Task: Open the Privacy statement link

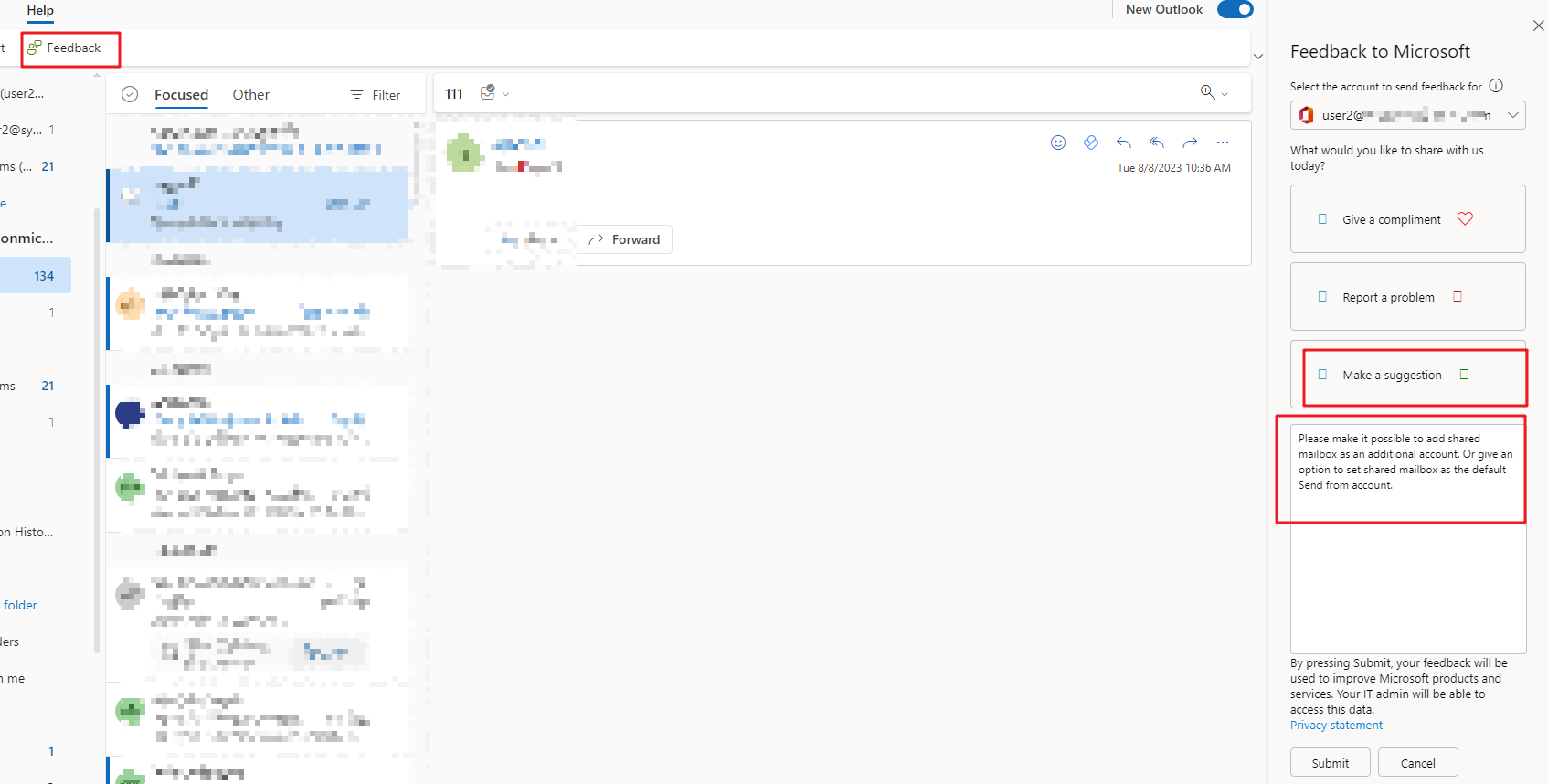Action: point(1336,726)
